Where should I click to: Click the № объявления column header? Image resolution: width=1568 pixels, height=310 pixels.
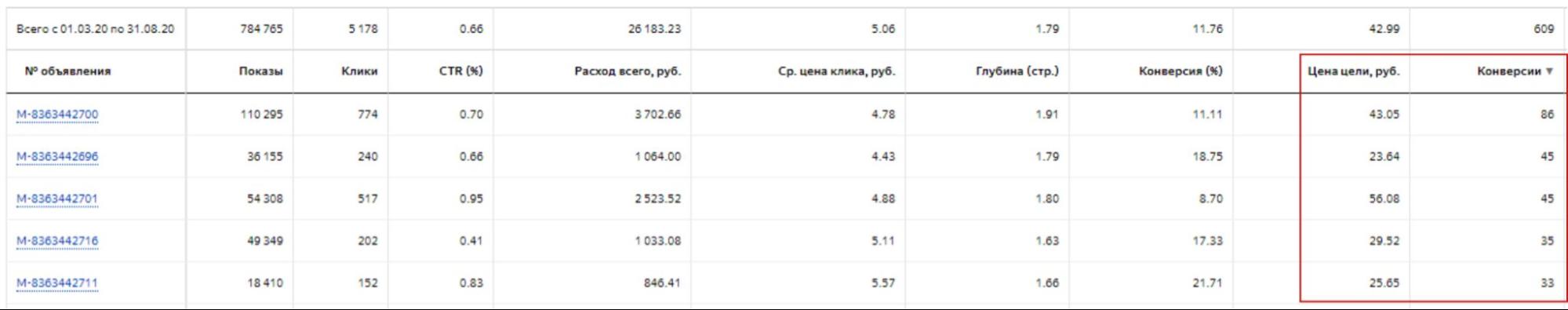67,71
